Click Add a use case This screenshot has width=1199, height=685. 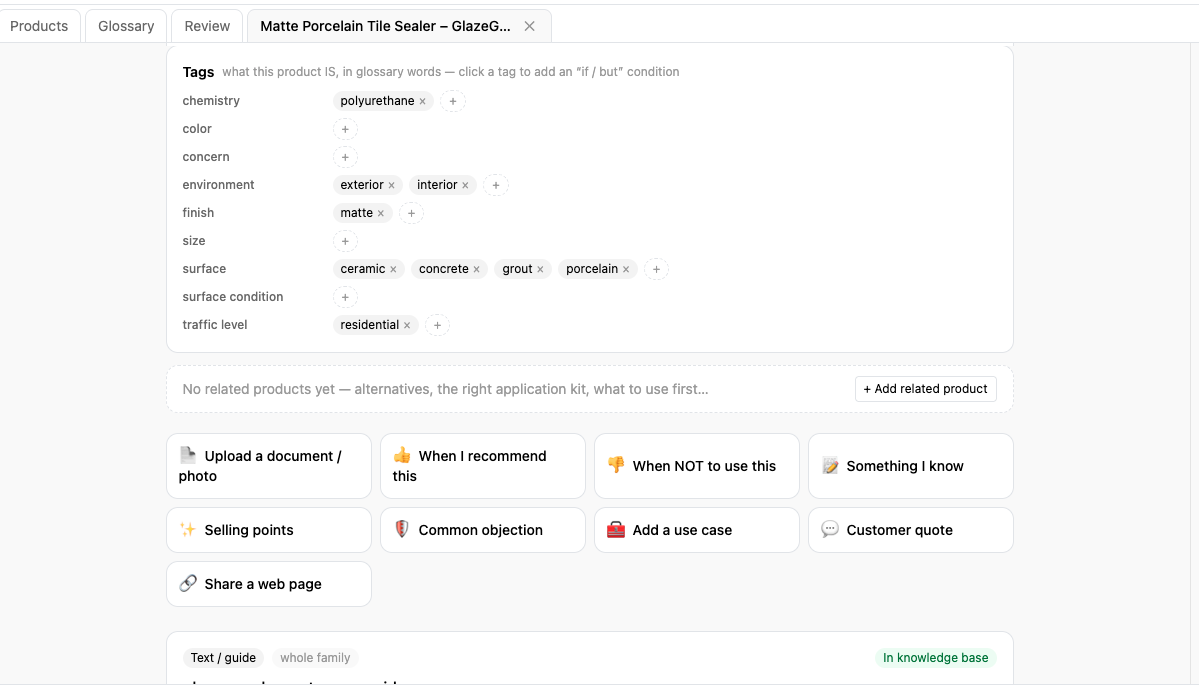(x=697, y=530)
